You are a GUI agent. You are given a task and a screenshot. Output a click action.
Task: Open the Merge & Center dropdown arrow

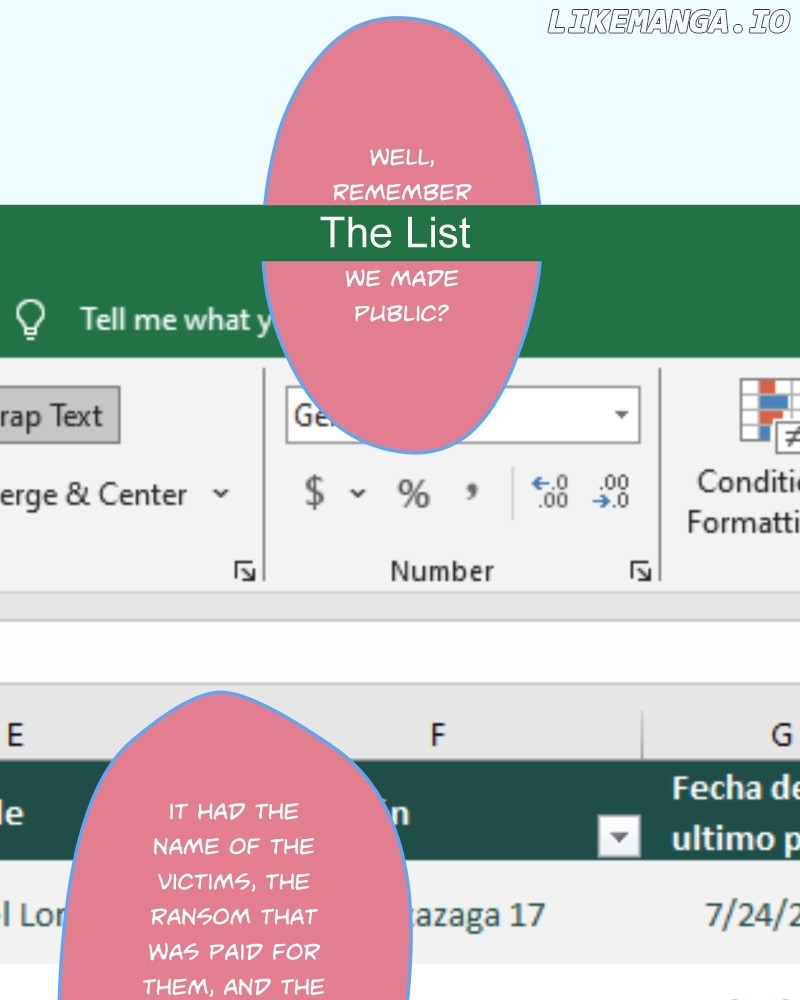221,494
